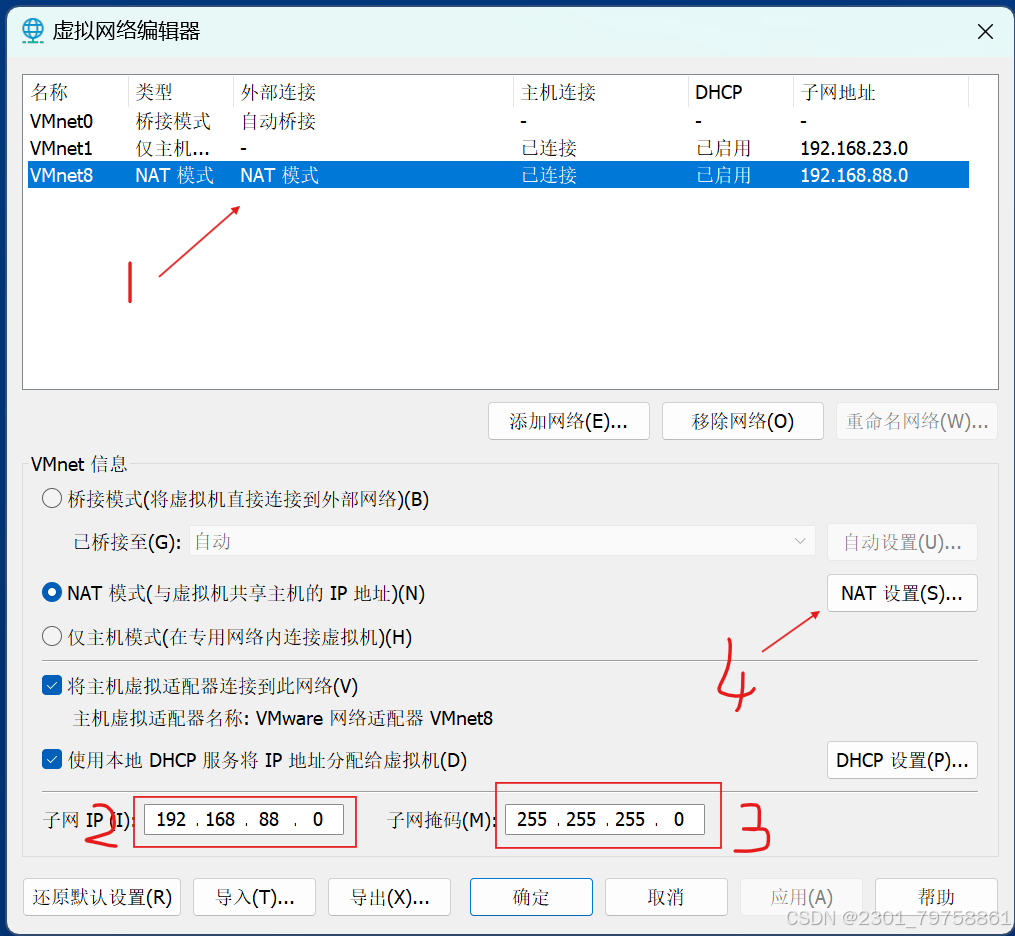
Task: Click the 自动设置(U)... button
Action: (x=902, y=542)
